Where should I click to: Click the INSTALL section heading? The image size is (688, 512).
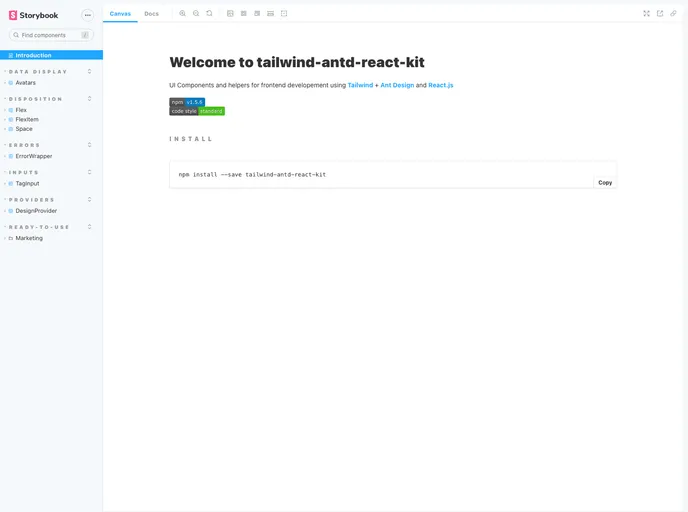191,139
